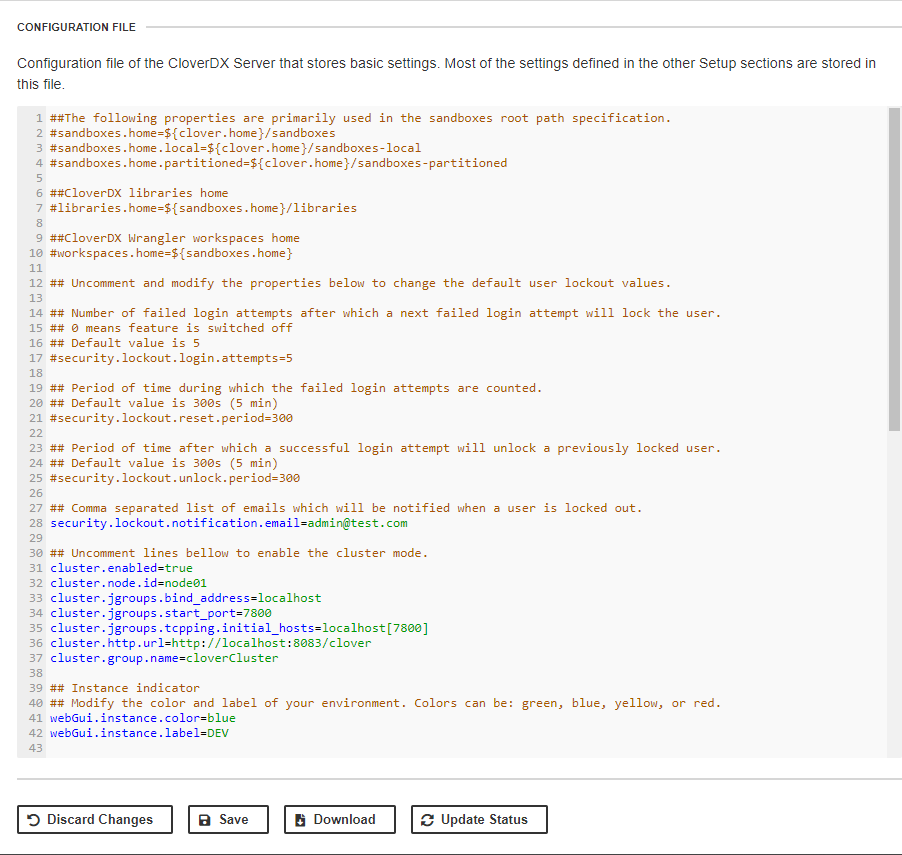This screenshot has width=902, height=855.
Task: Save the configuration file
Action: pos(228,819)
